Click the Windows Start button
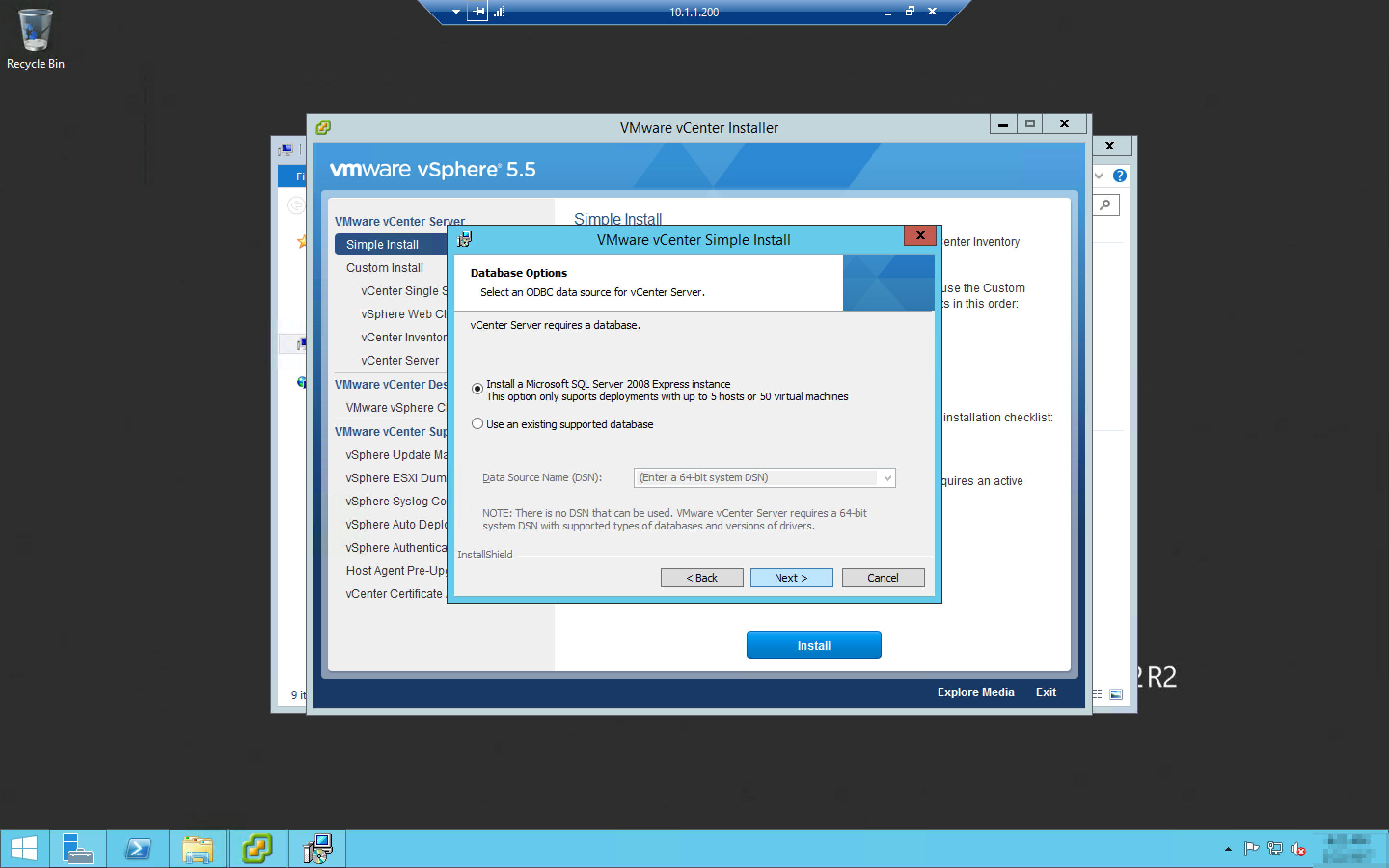This screenshot has height=868, width=1389. click(x=24, y=849)
